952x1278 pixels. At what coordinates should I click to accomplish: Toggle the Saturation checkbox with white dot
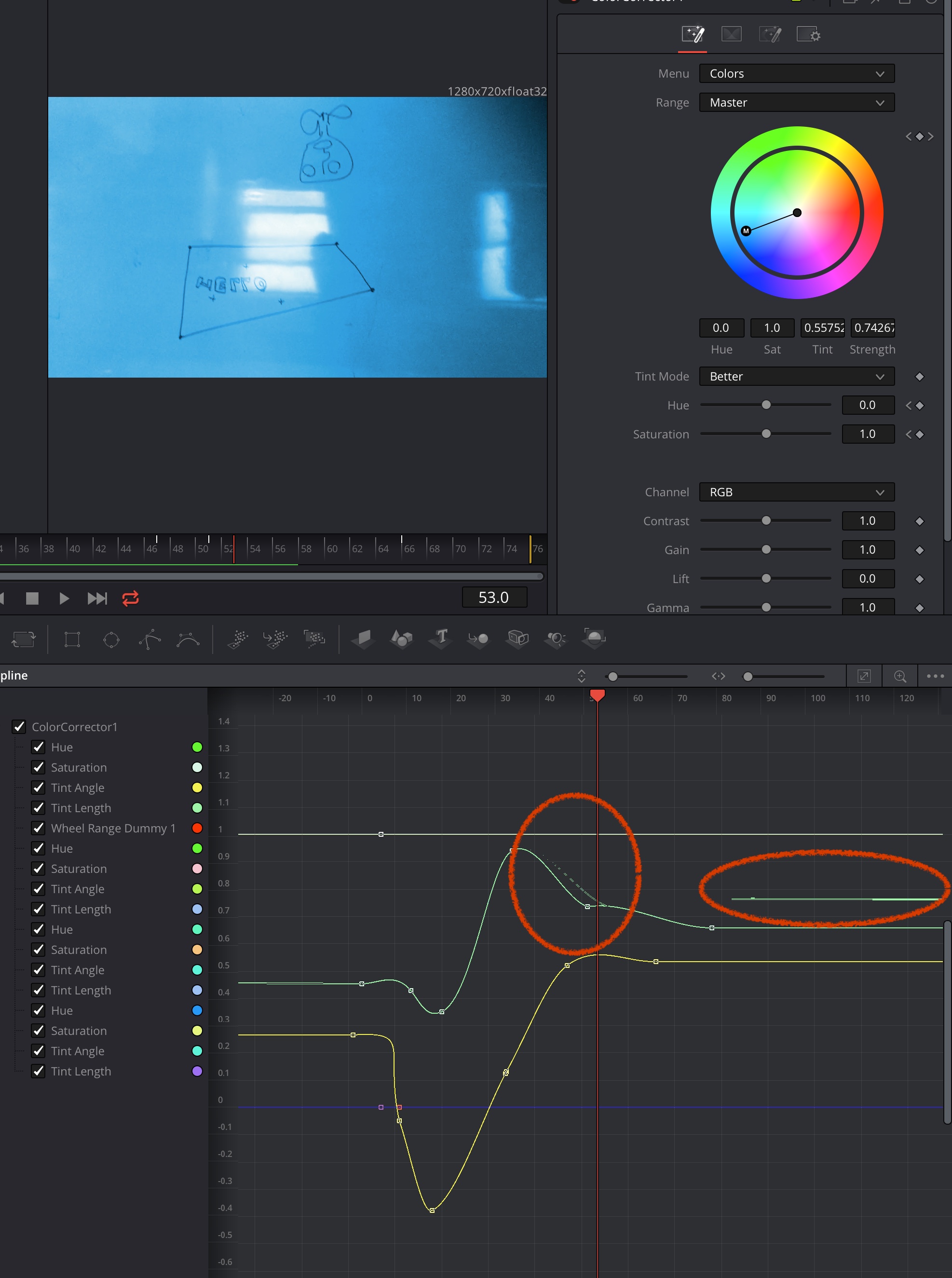click(x=38, y=767)
